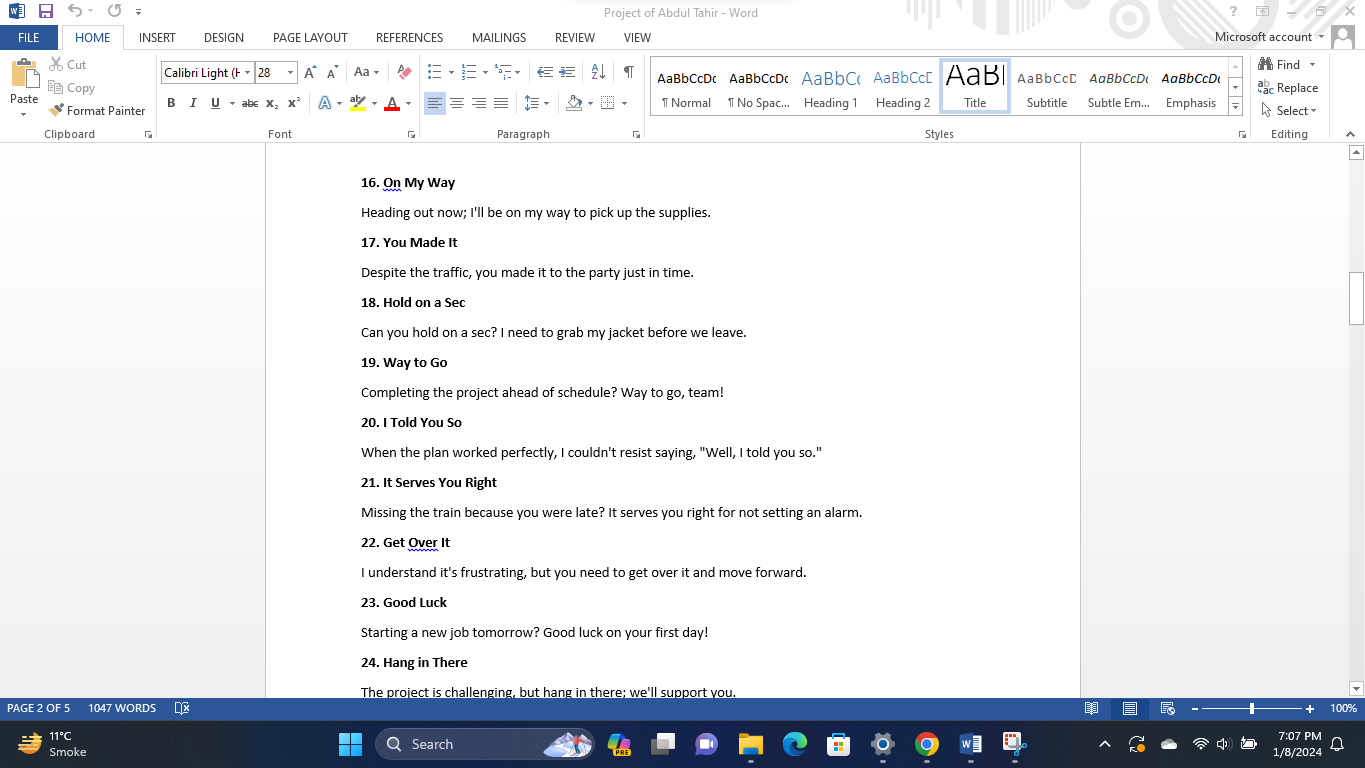The width and height of the screenshot is (1365, 768).
Task: Switch to DESIGN tab
Action: pyautogui.click(x=224, y=37)
